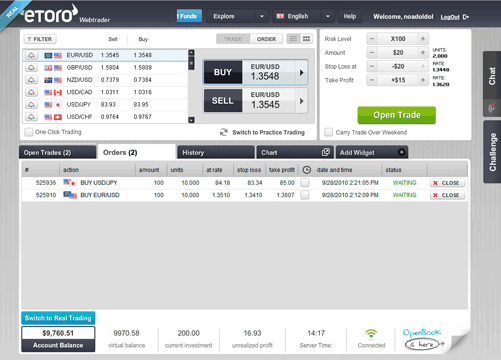Tick the checkbox on BUY EUR/USD order row

pyautogui.click(x=305, y=195)
